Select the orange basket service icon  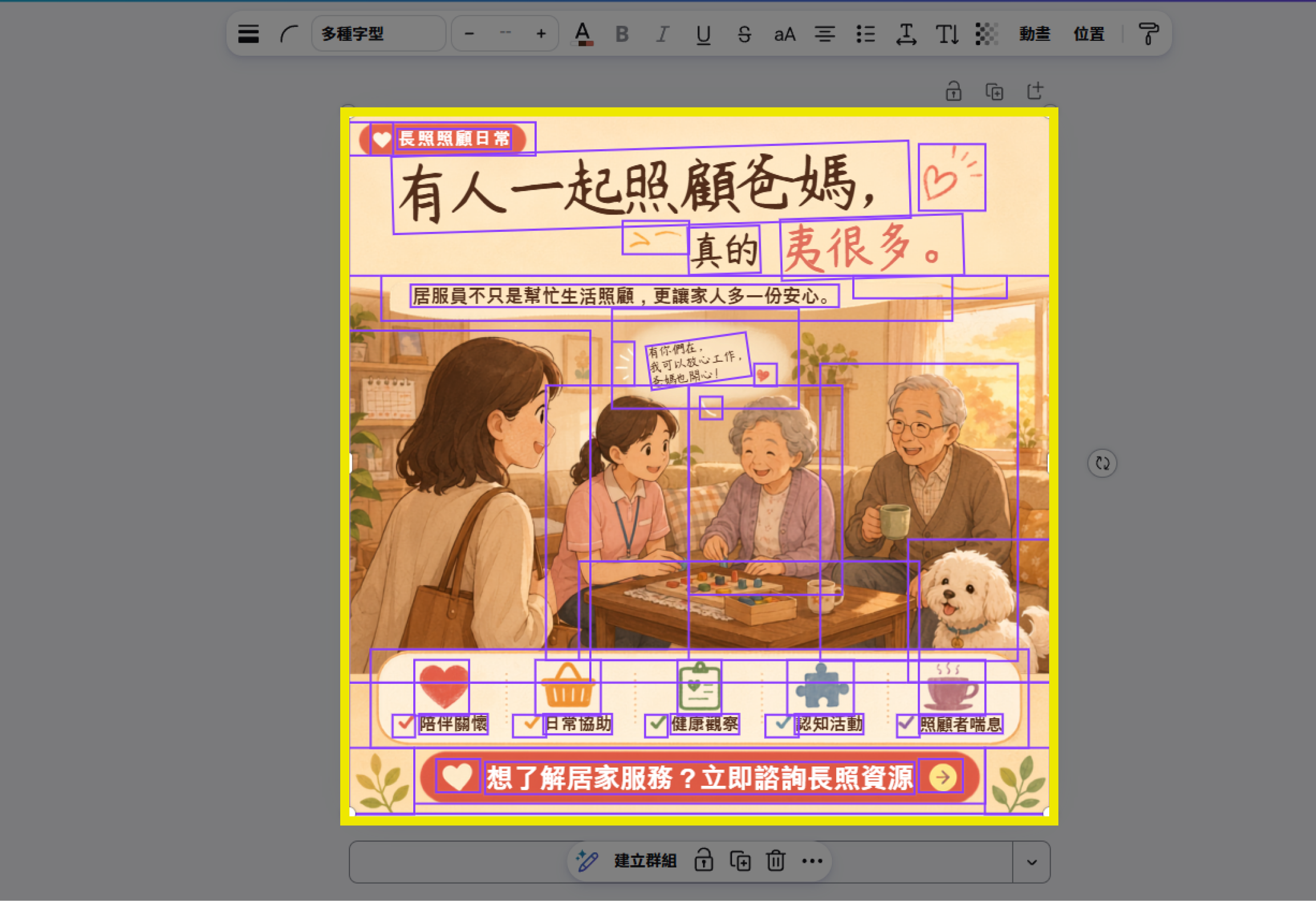[x=568, y=687]
